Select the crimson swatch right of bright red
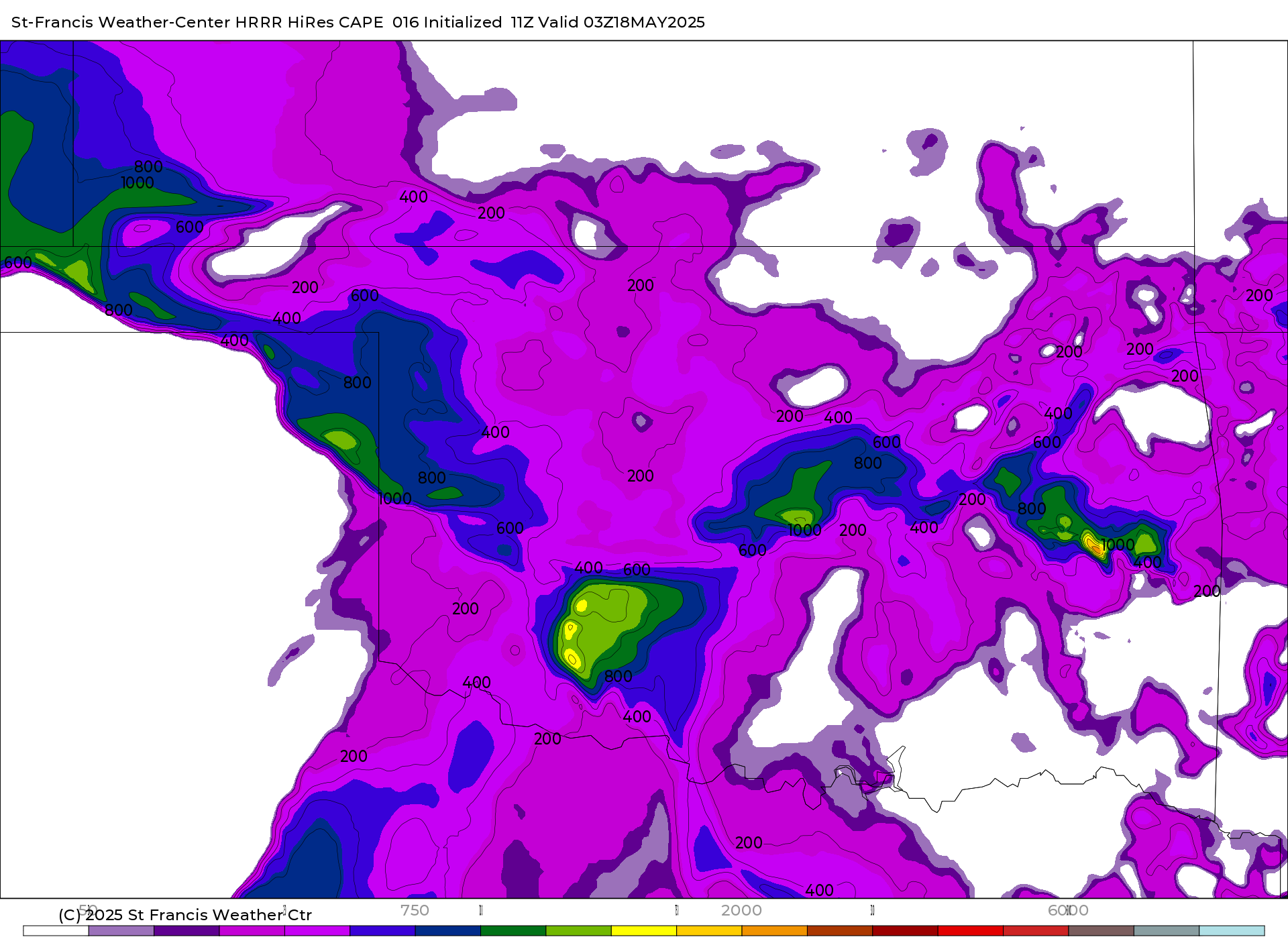 [1036, 931]
